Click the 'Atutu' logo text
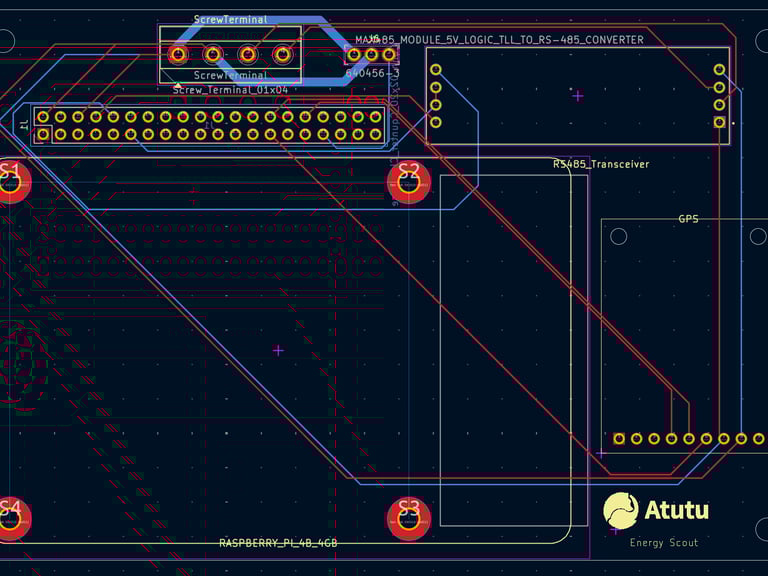The image size is (768, 576). pos(676,510)
